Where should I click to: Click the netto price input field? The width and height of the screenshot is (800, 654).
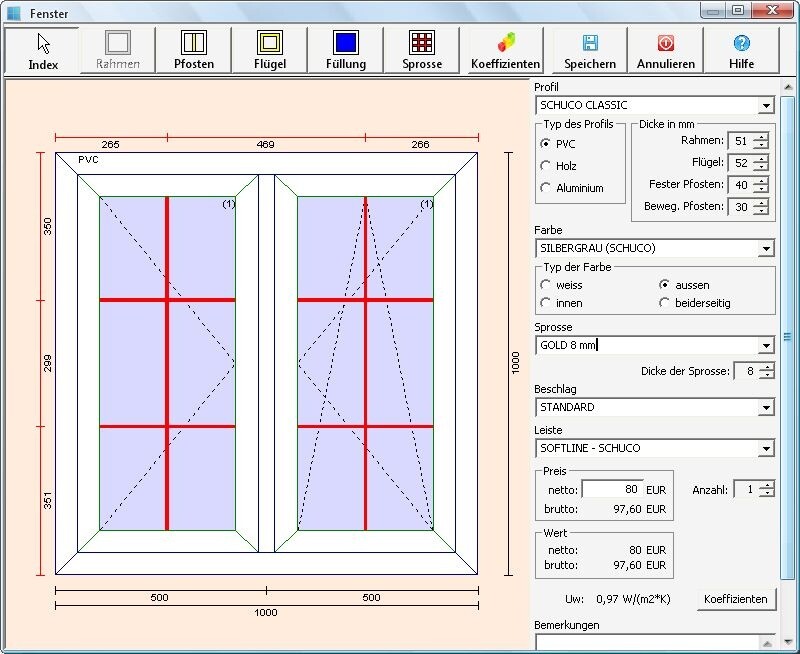[x=612, y=489]
